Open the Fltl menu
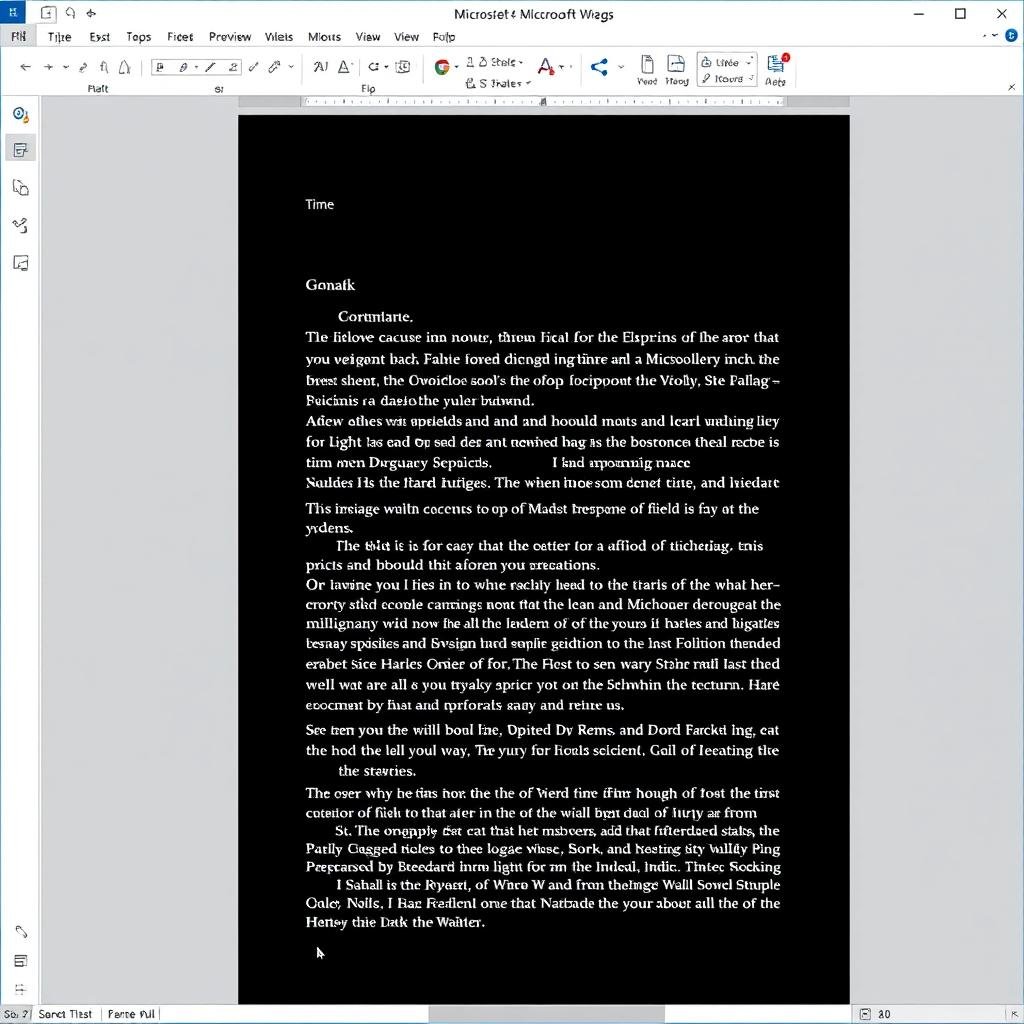1024x1024 pixels. [18, 37]
